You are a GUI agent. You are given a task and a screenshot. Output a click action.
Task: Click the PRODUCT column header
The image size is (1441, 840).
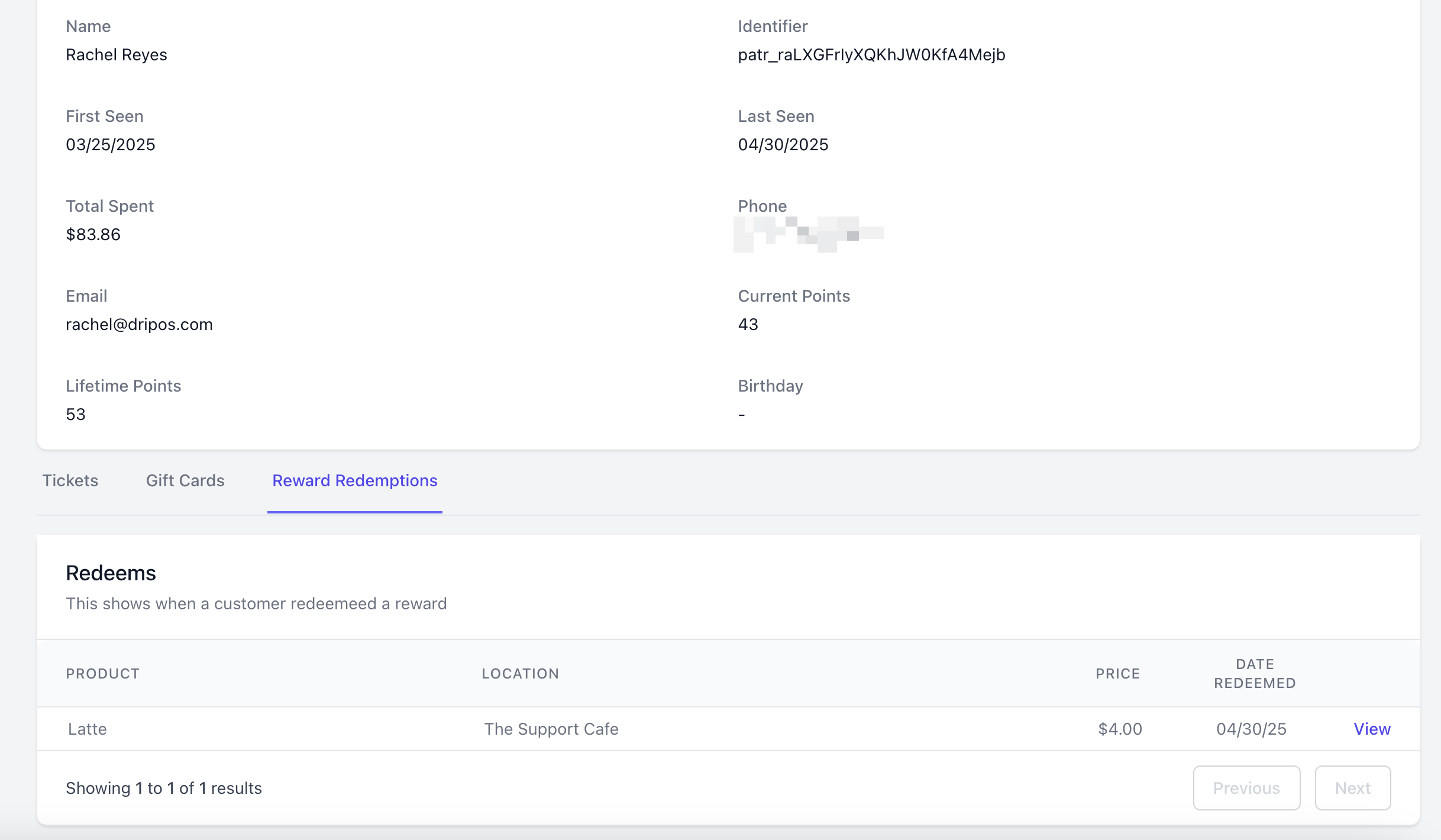click(102, 673)
